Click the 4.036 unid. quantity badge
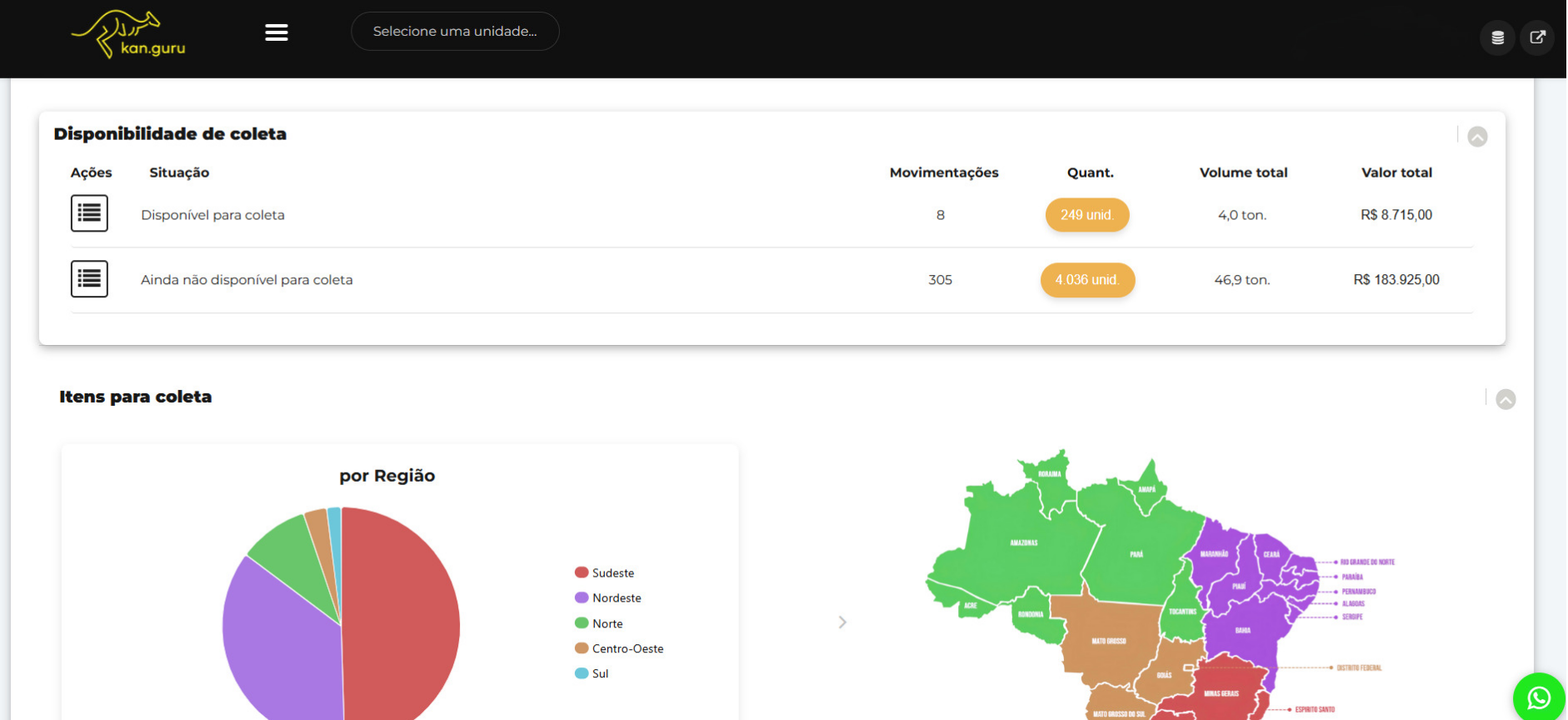The image size is (1568, 720). coord(1087,279)
